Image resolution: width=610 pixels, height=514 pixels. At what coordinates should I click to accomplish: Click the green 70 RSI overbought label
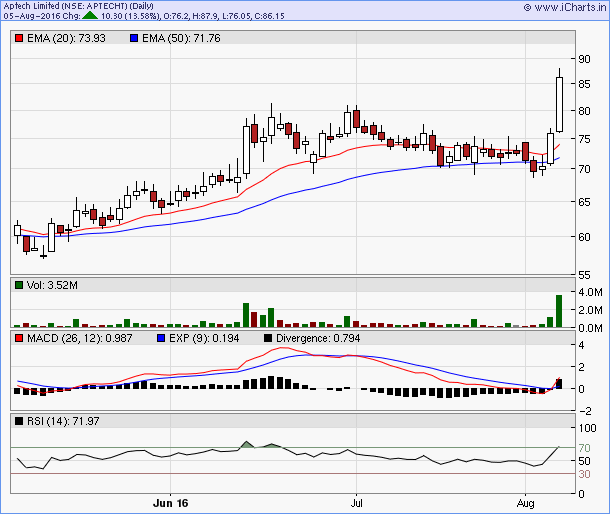584,448
